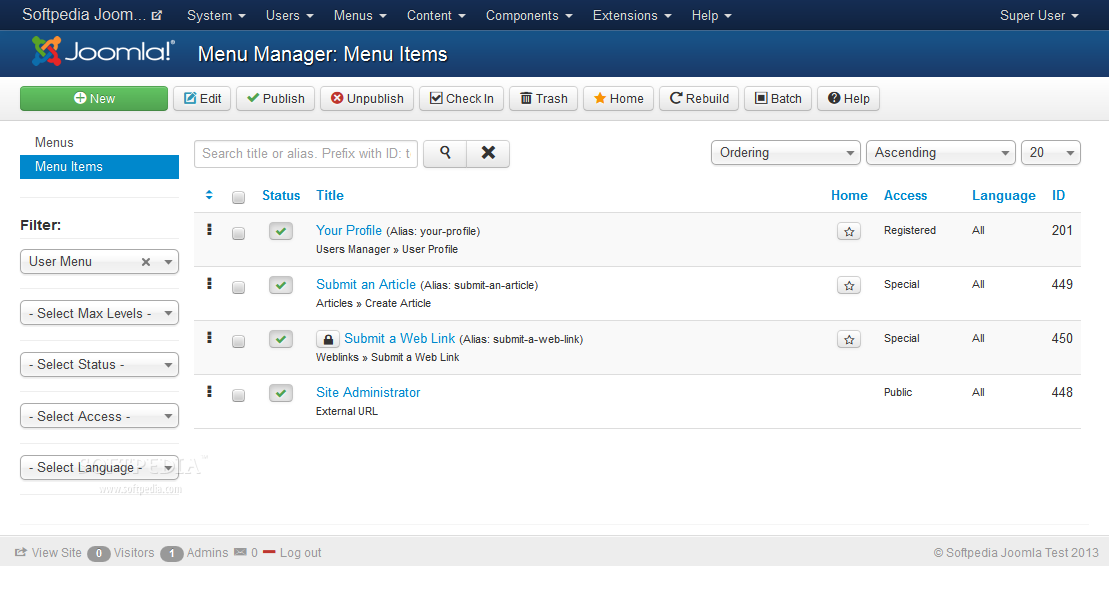Tick the checkbox for Submit a Web Link
1109x596 pixels.
[238, 341]
